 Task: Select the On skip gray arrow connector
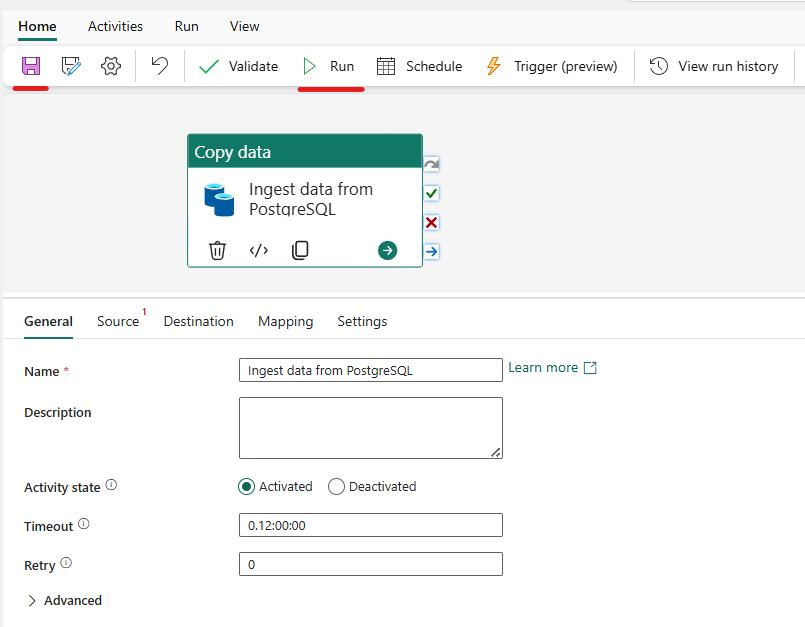(x=432, y=164)
